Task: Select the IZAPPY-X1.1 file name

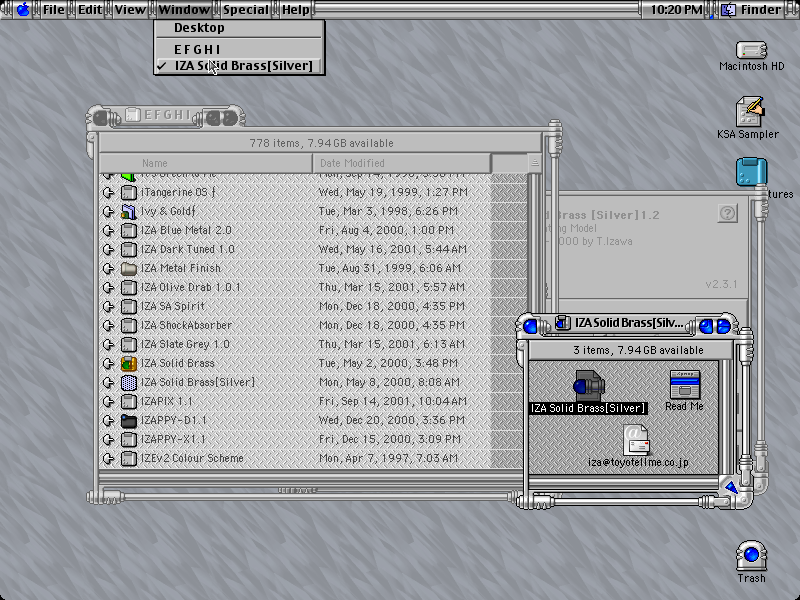Action: (x=173, y=439)
